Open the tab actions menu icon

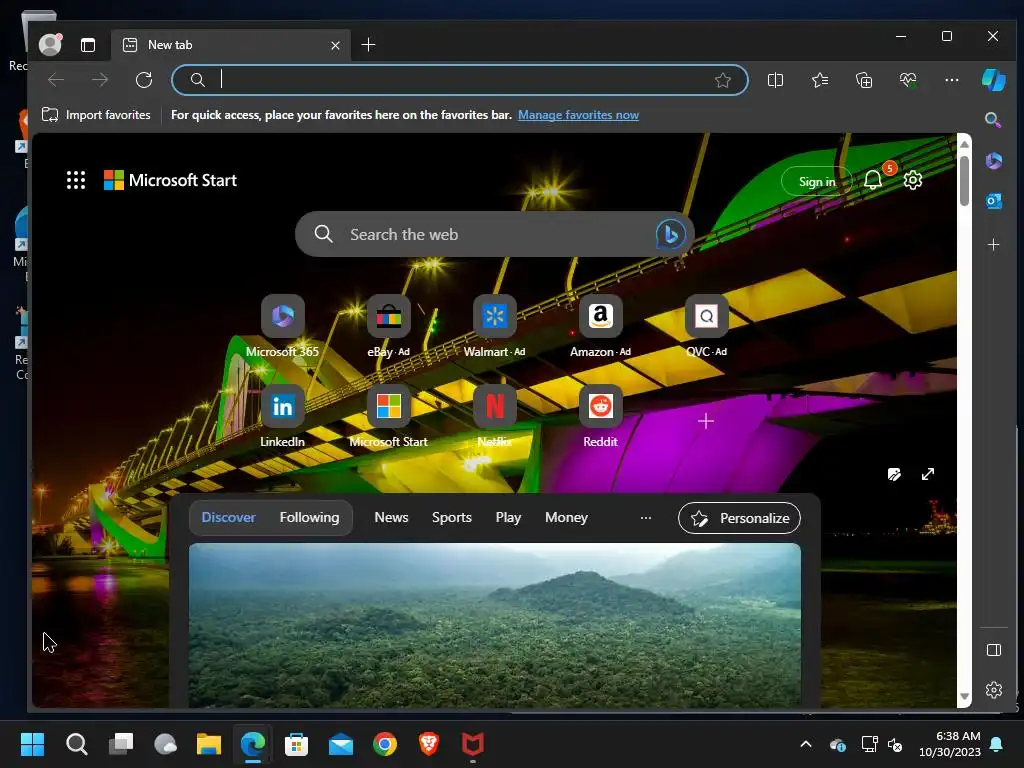pyautogui.click(x=88, y=45)
